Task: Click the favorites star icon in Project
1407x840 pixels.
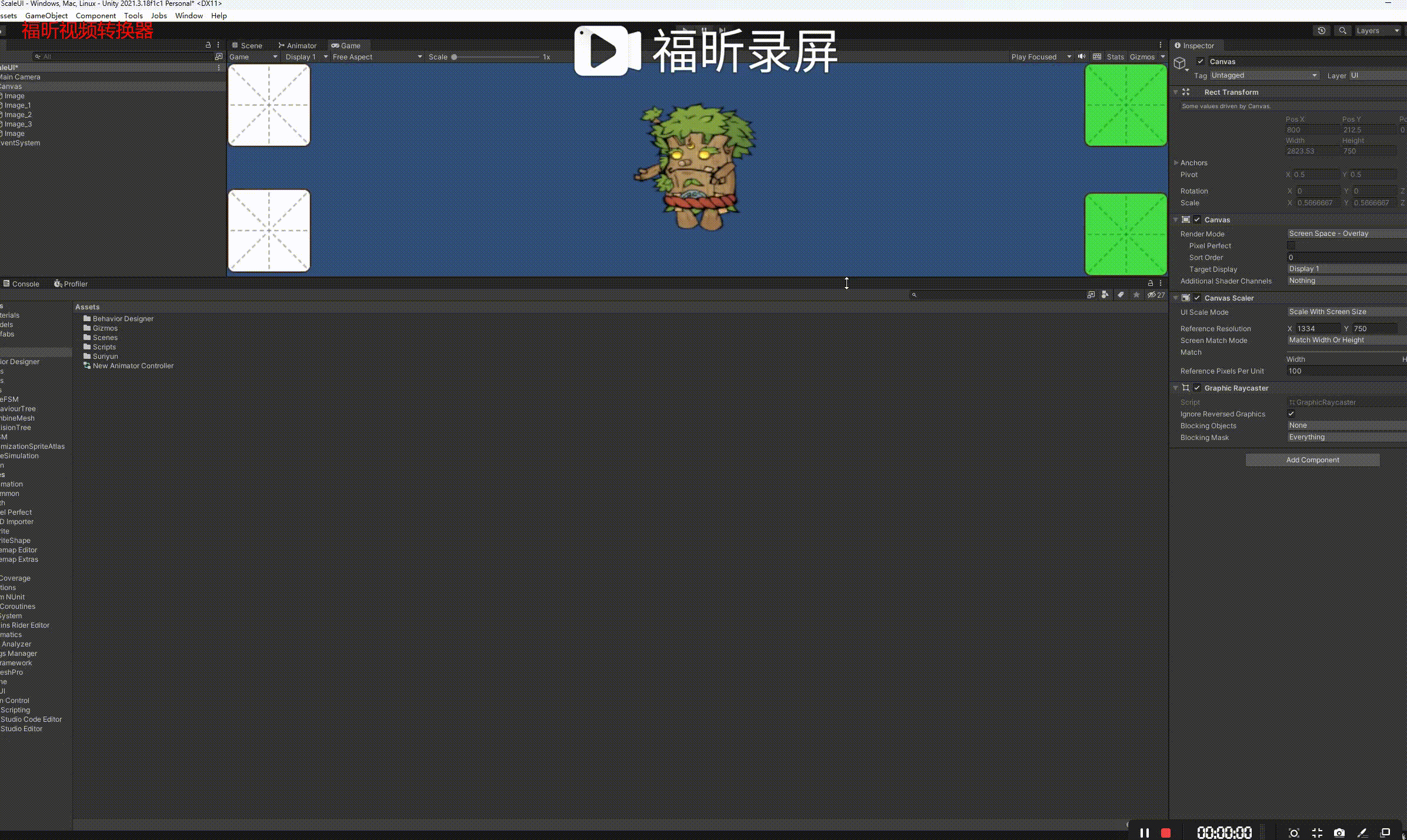Action: (1136, 295)
